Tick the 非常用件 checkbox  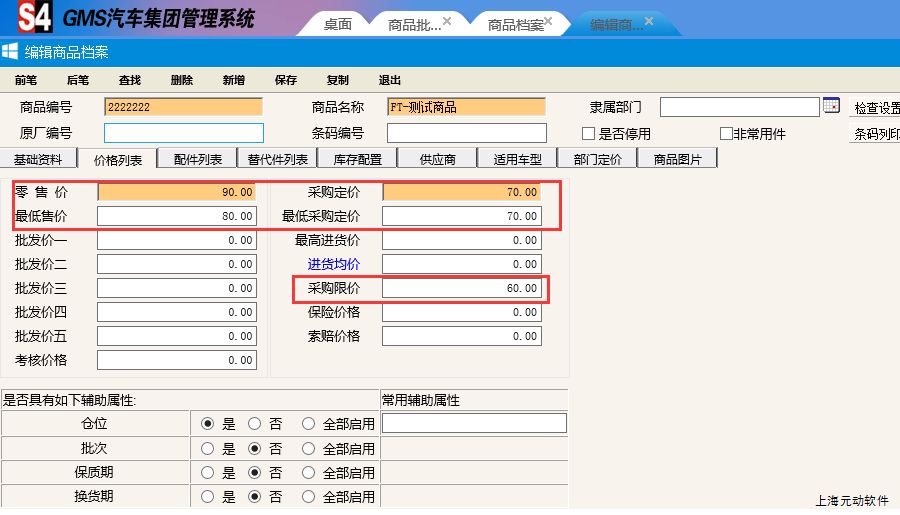click(726, 134)
